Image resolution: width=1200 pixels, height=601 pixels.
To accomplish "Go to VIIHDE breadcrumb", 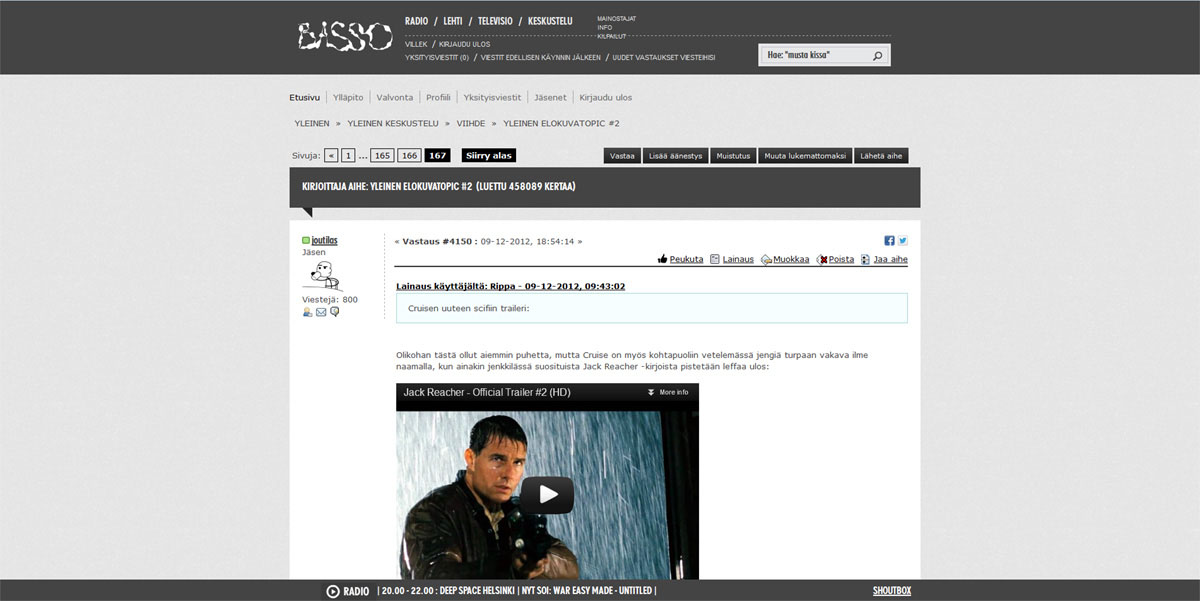I will [471, 123].
